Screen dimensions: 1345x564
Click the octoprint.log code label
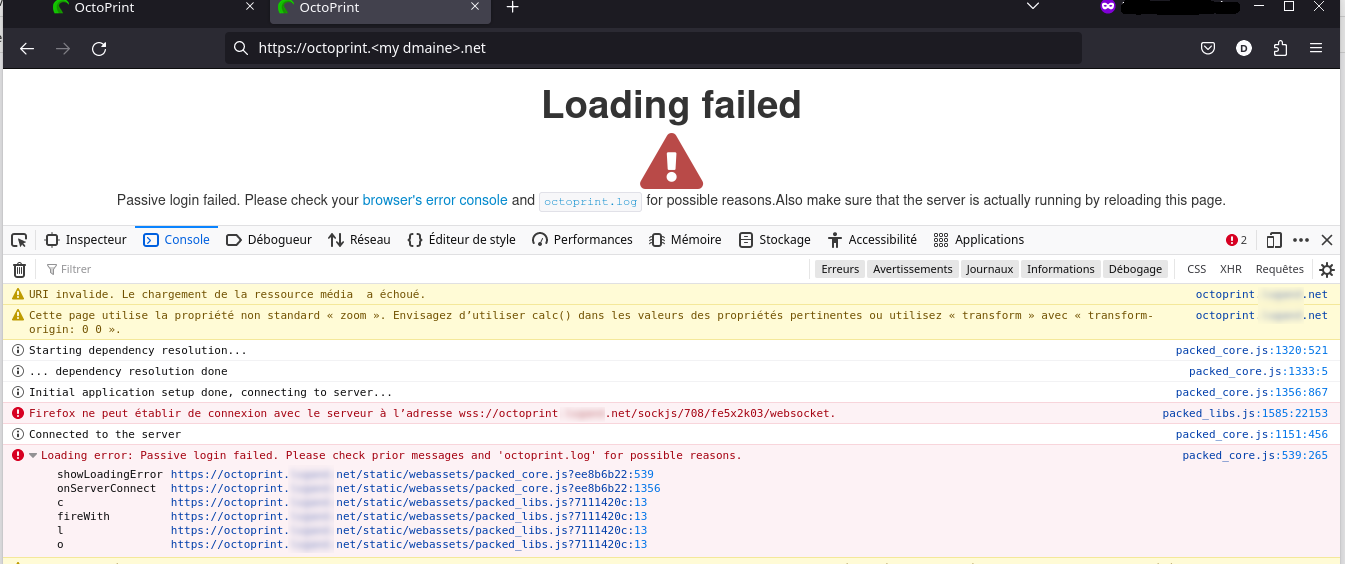pyautogui.click(x=590, y=201)
